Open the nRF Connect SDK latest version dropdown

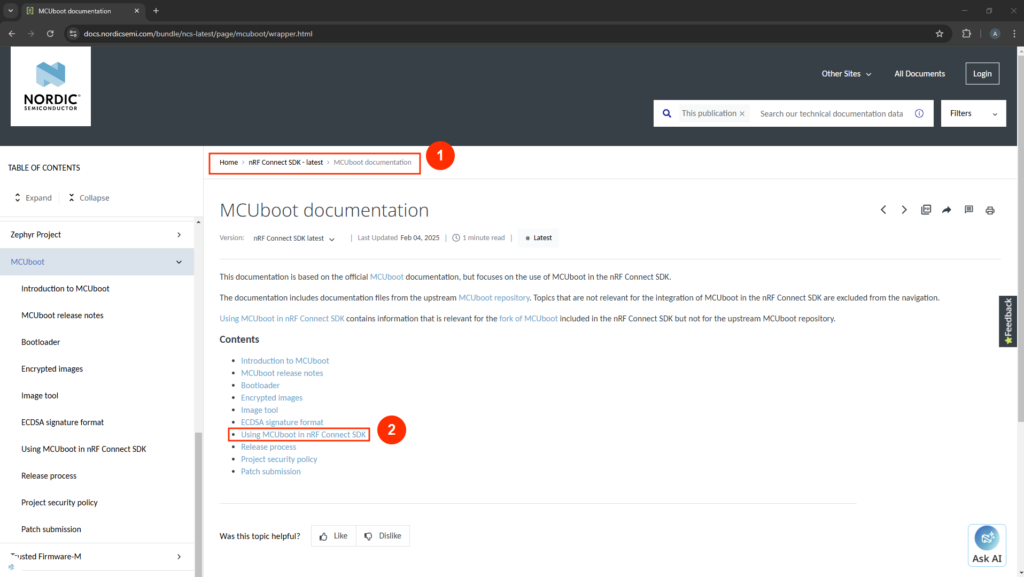click(x=294, y=238)
